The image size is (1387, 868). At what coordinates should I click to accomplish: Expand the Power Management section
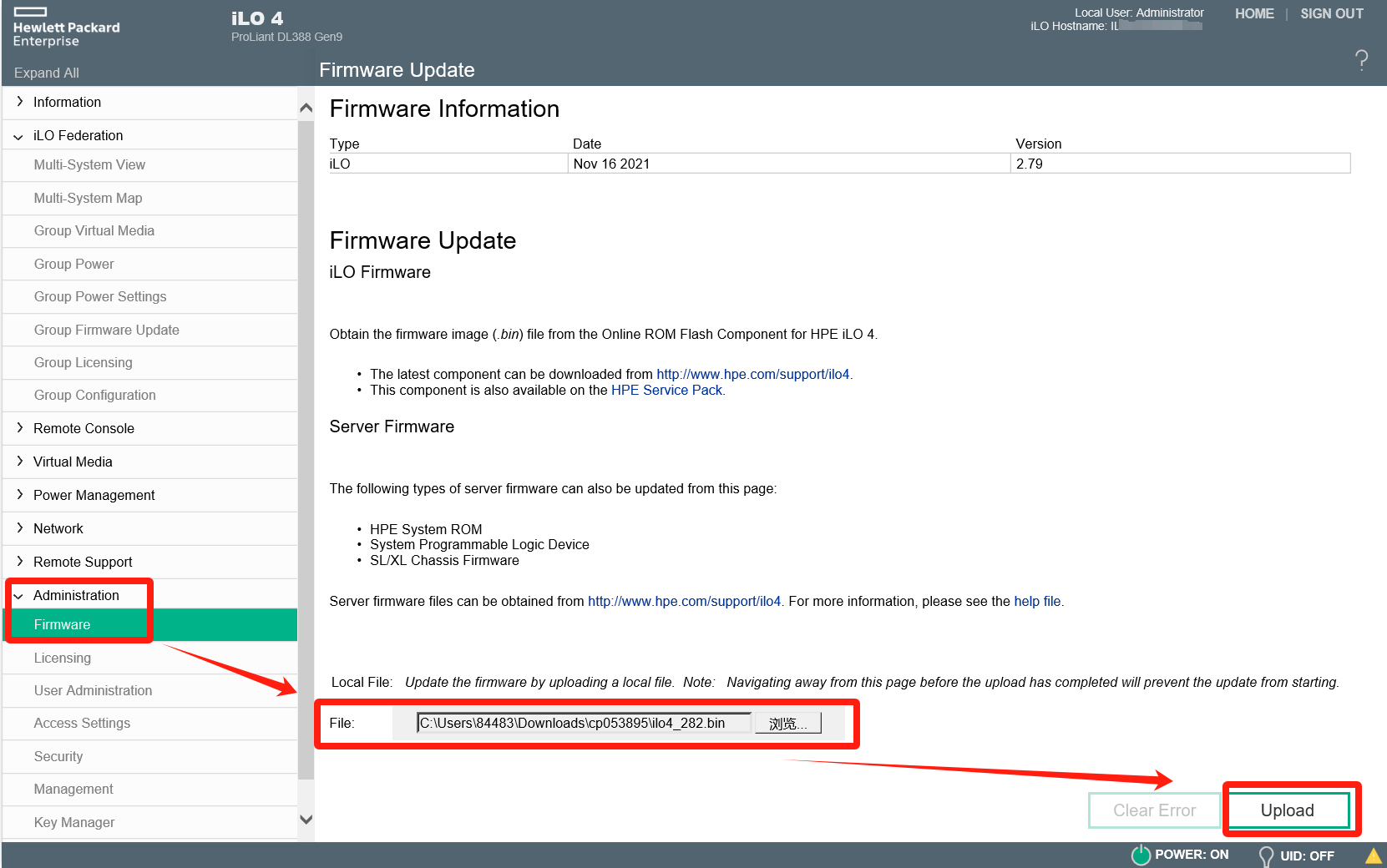tap(94, 495)
